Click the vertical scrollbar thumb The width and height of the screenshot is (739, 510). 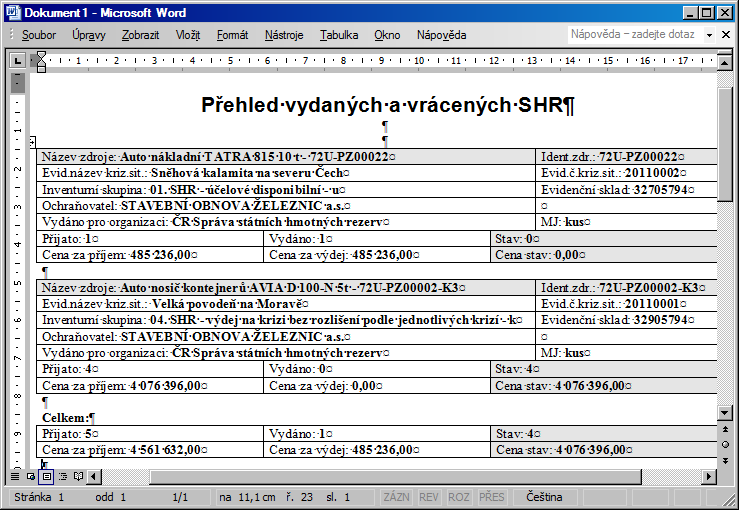click(725, 145)
